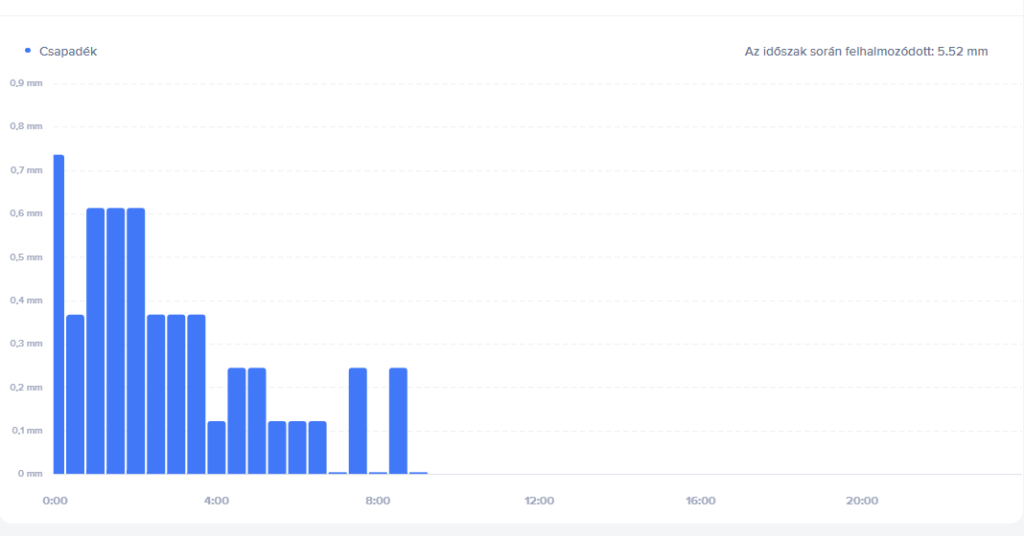Click the short bar directly above 4:00
1024x536 pixels.
[x=216, y=447]
